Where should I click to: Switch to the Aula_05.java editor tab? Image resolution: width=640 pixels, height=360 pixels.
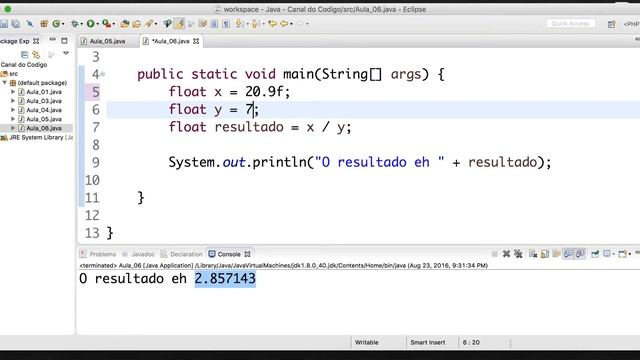pos(107,41)
